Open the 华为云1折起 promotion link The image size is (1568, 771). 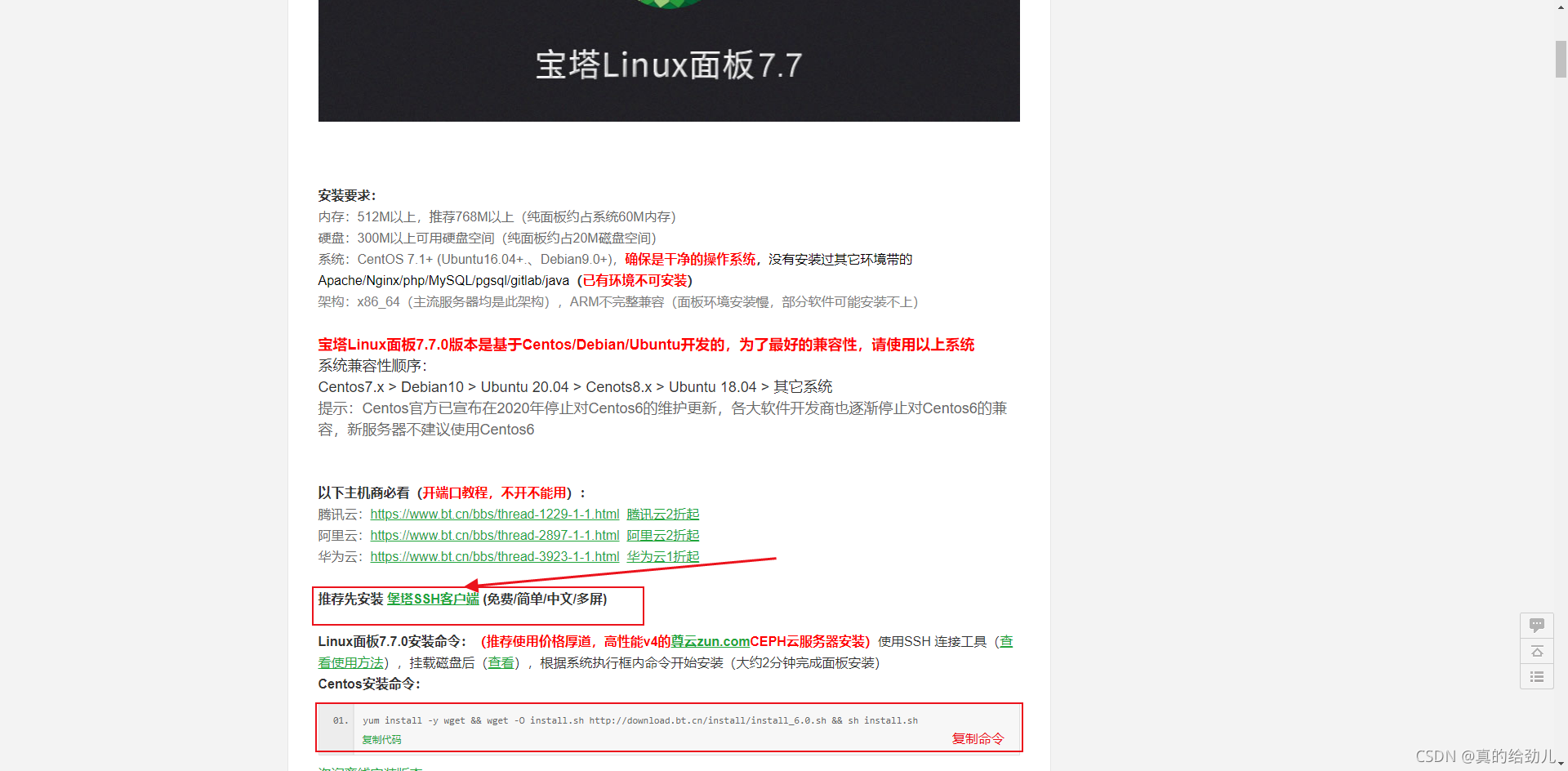point(663,557)
